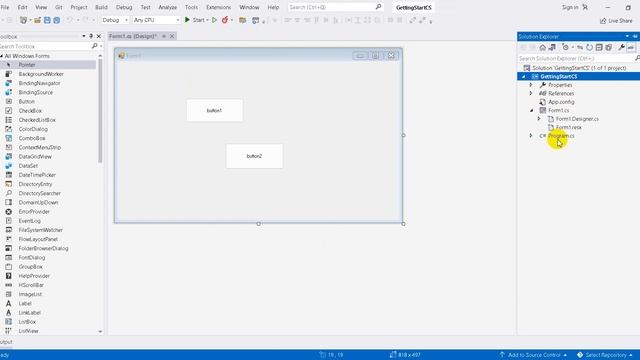Click the Collapse All icon in Solution Explorer

[599, 47]
